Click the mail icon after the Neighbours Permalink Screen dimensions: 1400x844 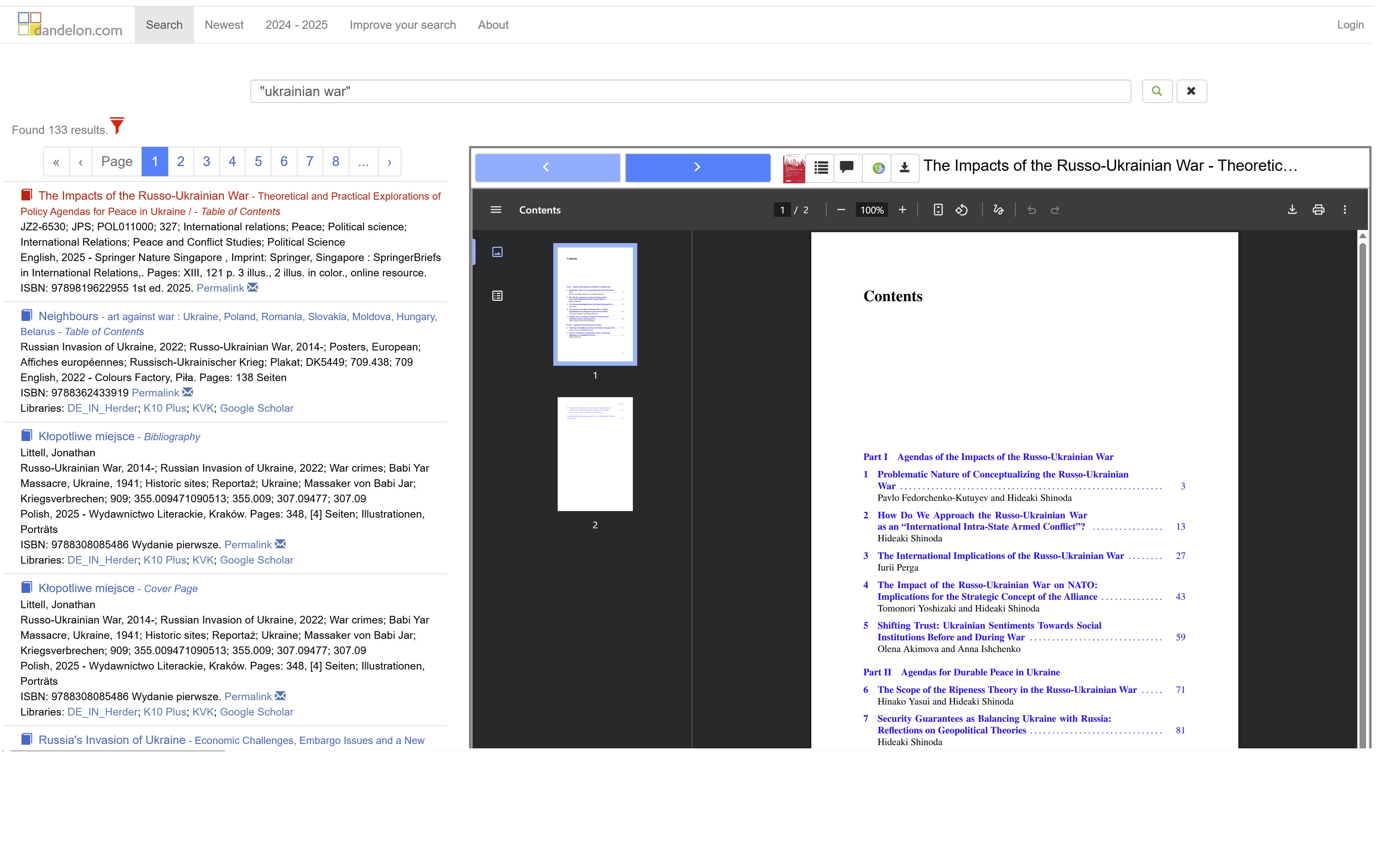click(x=188, y=392)
